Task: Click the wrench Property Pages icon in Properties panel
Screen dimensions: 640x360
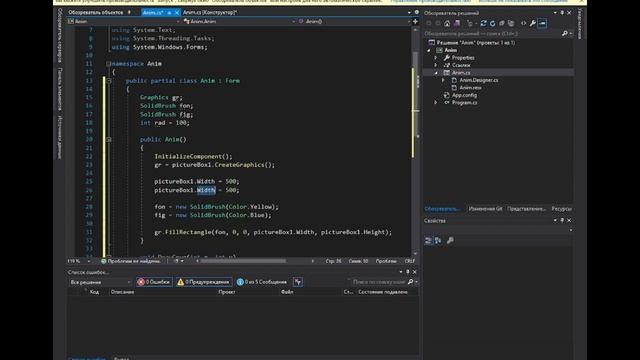Action: (450, 240)
